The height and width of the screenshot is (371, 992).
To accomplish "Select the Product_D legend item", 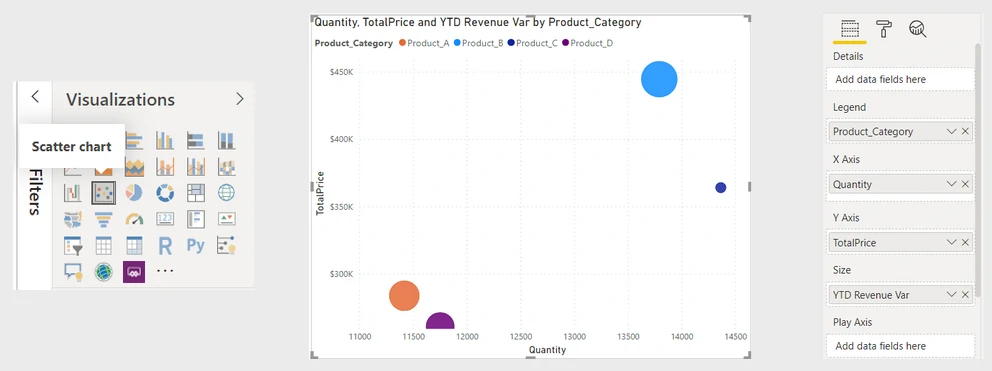I will pyautogui.click(x=587, y=43).
